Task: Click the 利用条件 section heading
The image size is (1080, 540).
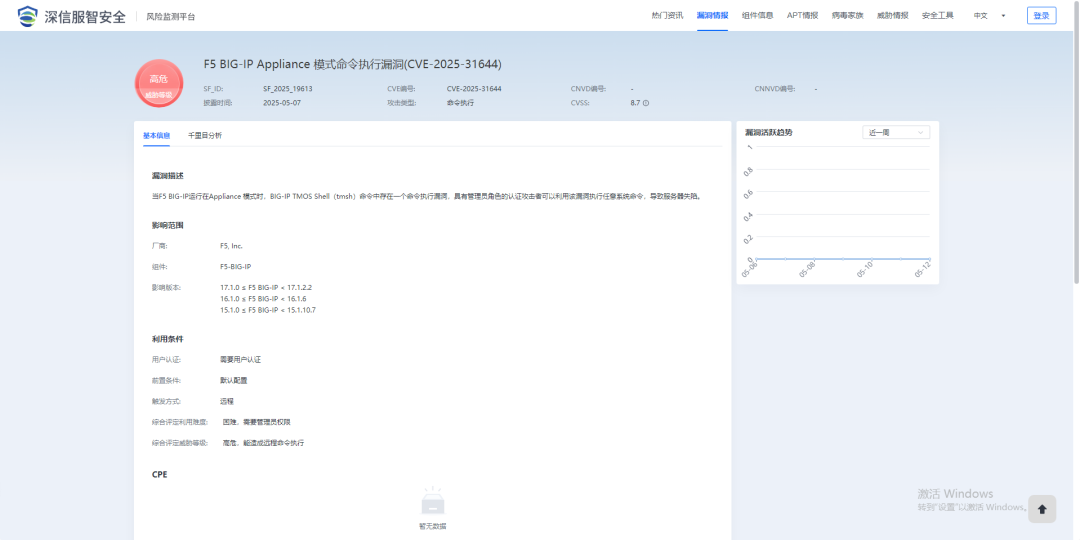Action: click(x=167, y=339)
